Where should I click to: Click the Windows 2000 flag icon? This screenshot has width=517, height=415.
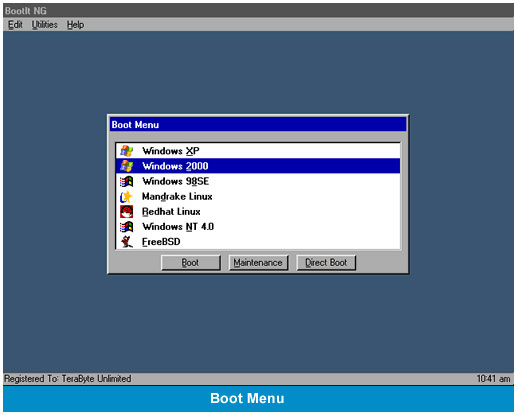tap(127, 166)
